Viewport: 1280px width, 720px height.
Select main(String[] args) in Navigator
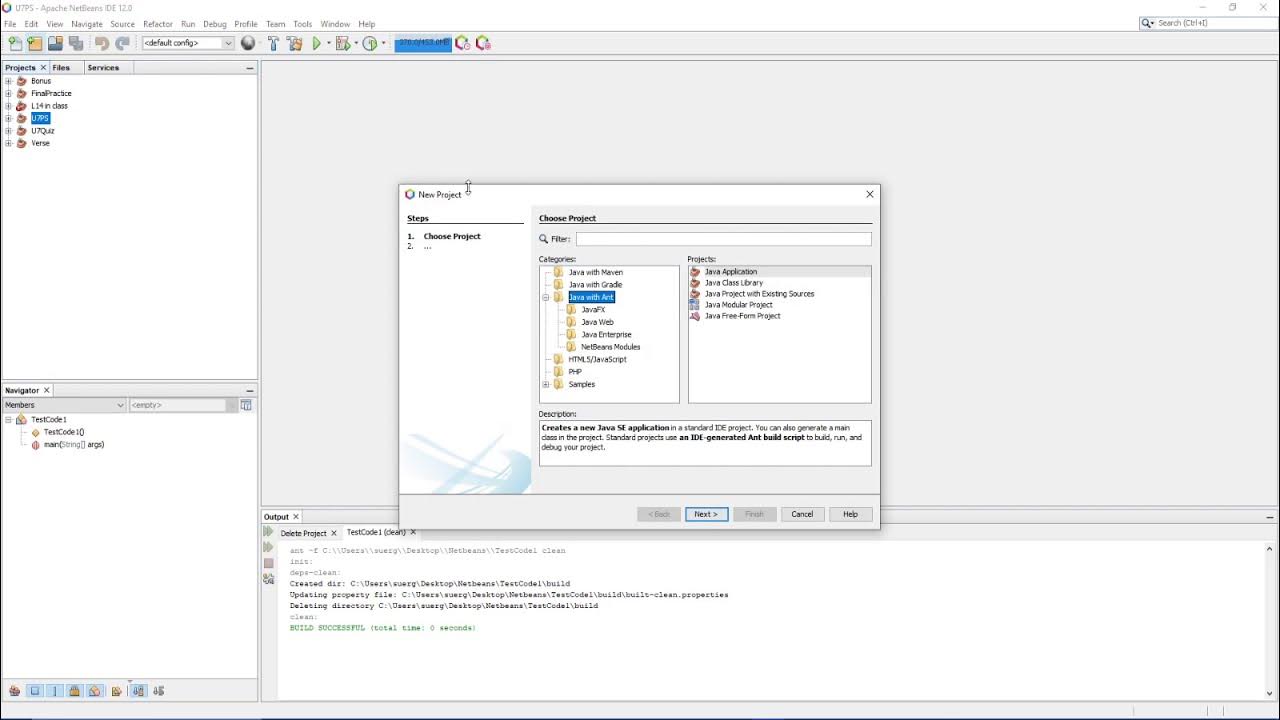[74, 445]
